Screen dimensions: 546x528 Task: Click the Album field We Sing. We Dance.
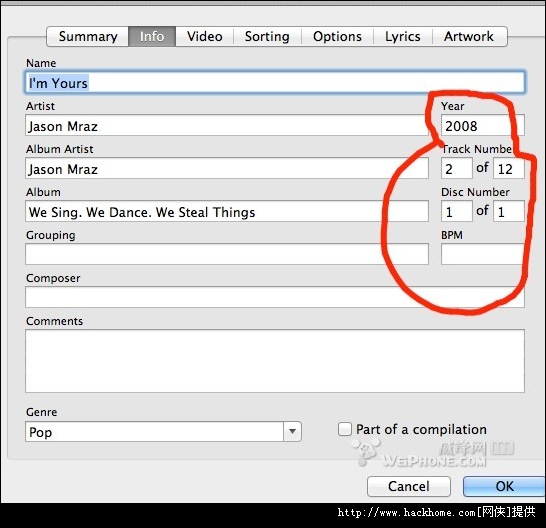227,211
